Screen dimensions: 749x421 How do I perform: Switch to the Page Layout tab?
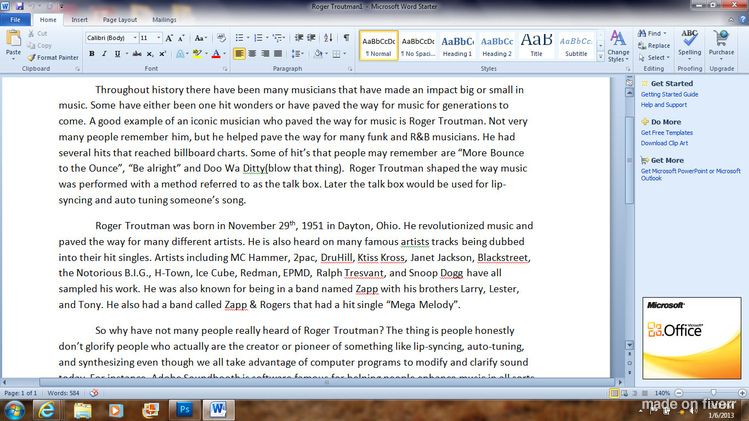(x=119, y=20)
